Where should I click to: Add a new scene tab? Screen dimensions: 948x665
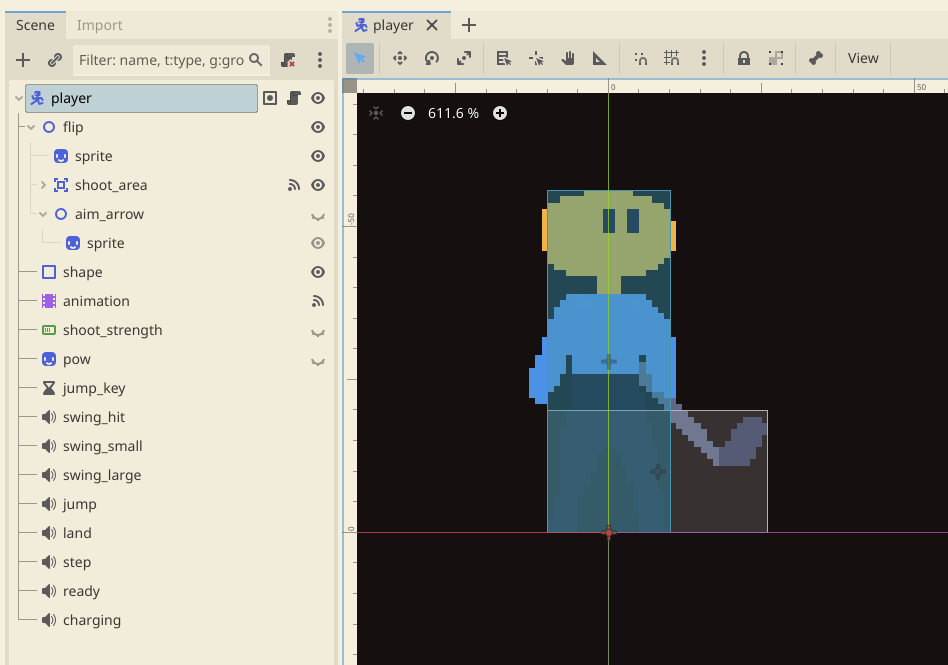(469, 25)
